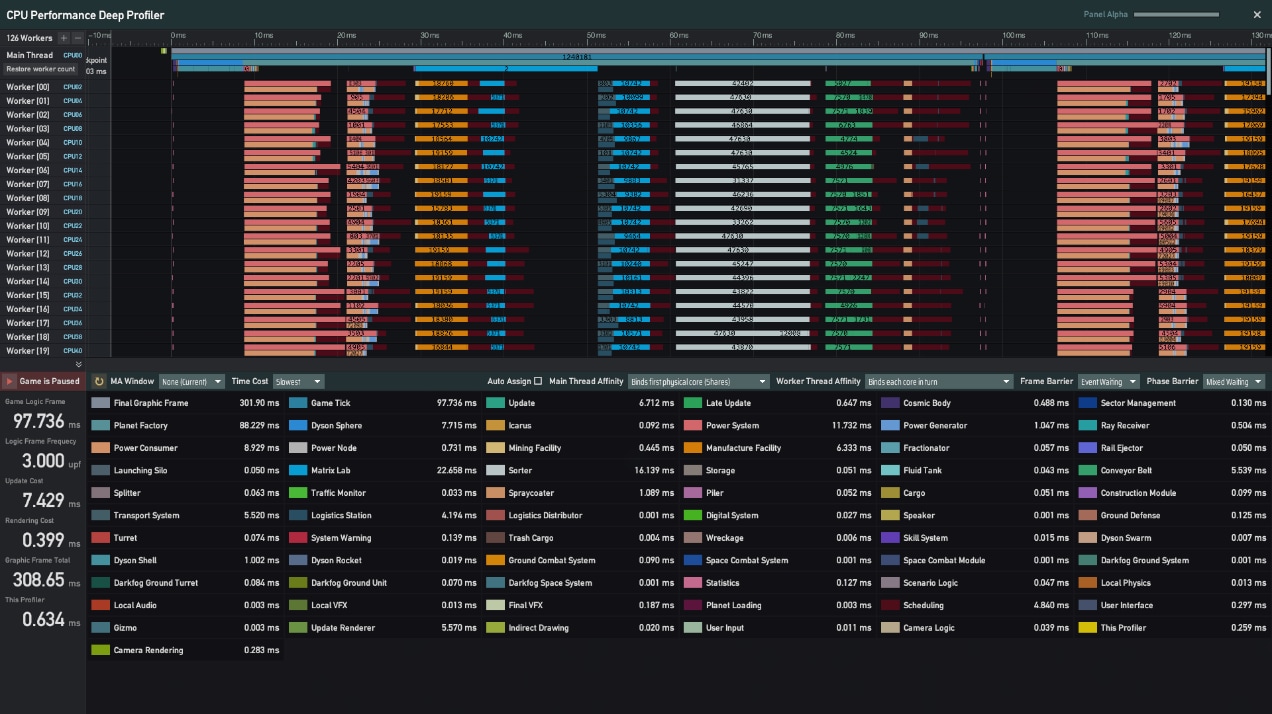
Task: Click the CPU00 label beside Main Thread
Action: [74, 55]
